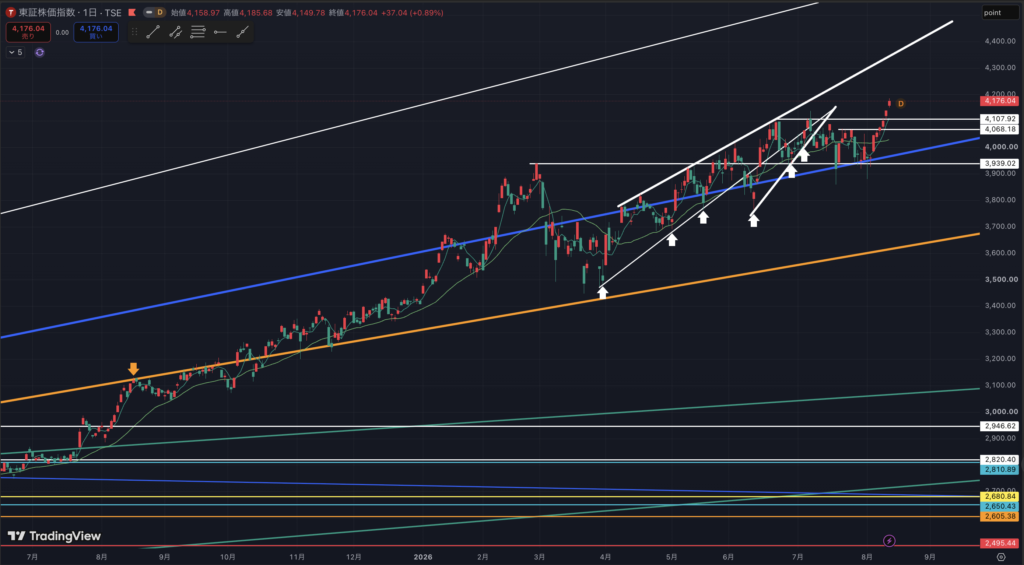Click the 2,946.62 price label
Image resolution: width=1024 pixels, height=565 pixels.
pos(999,426)
